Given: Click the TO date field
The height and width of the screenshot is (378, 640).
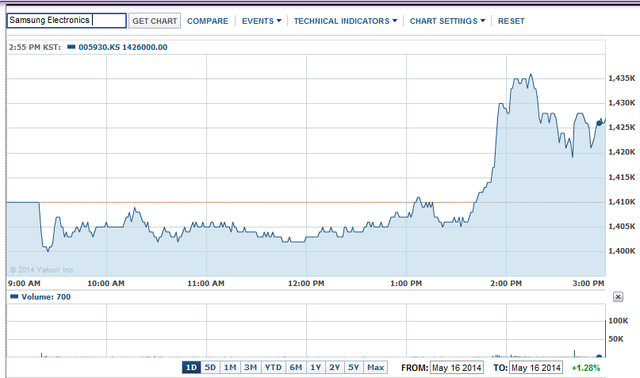Looking at the screenshot, I should point(536,368).
